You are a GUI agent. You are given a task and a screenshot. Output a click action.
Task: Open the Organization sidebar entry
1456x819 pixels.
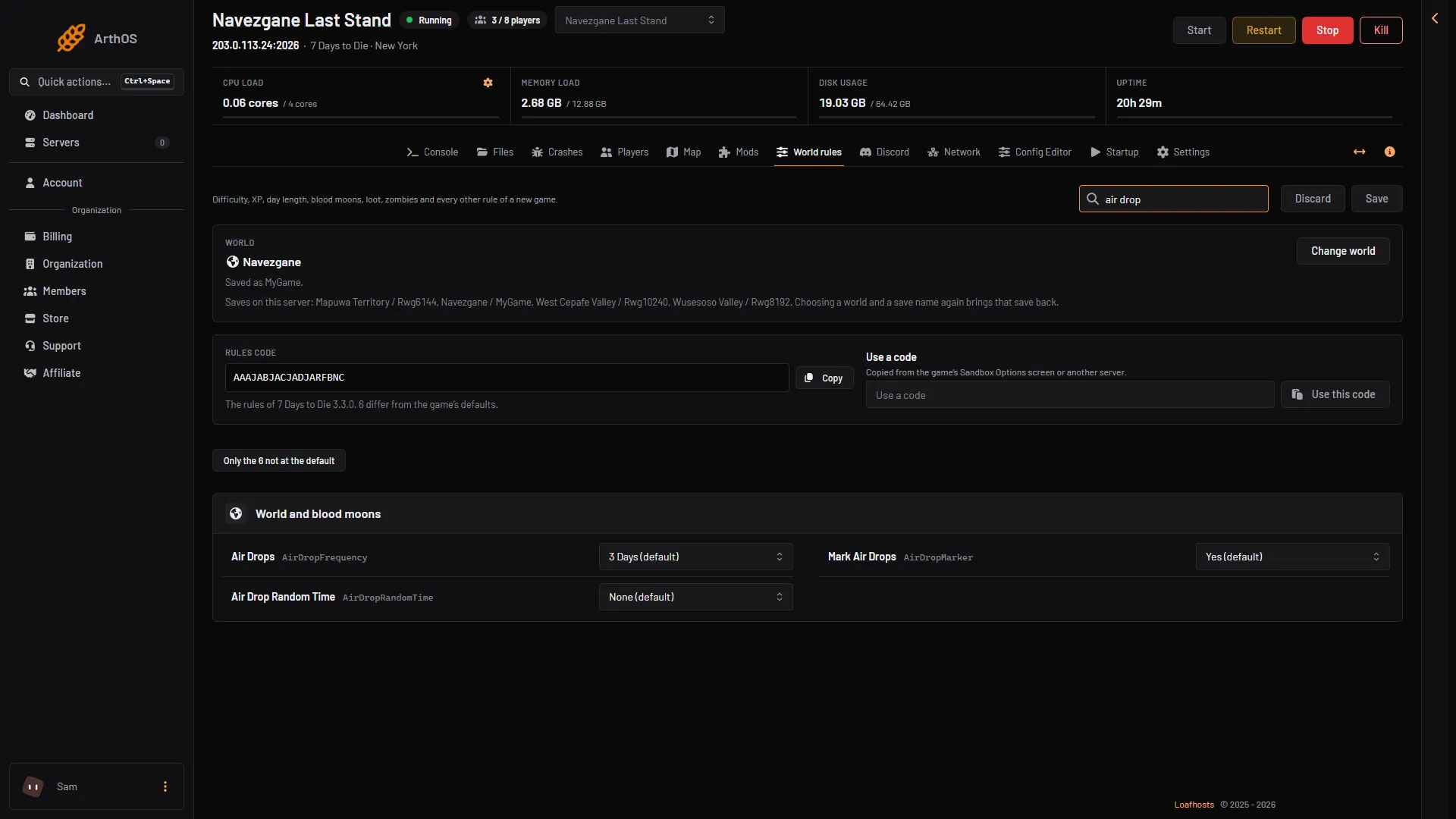coord(96,264)
